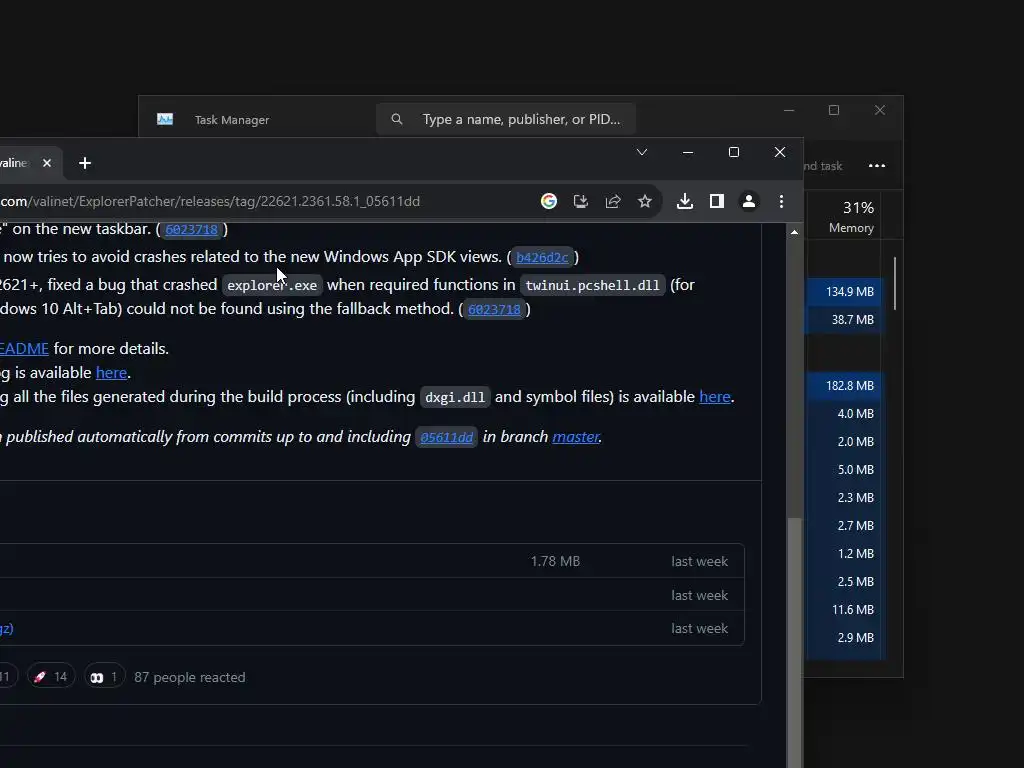1024x768 pixels.
Task: Open the browser tab search chevron
Action: (x=642, y=152)
